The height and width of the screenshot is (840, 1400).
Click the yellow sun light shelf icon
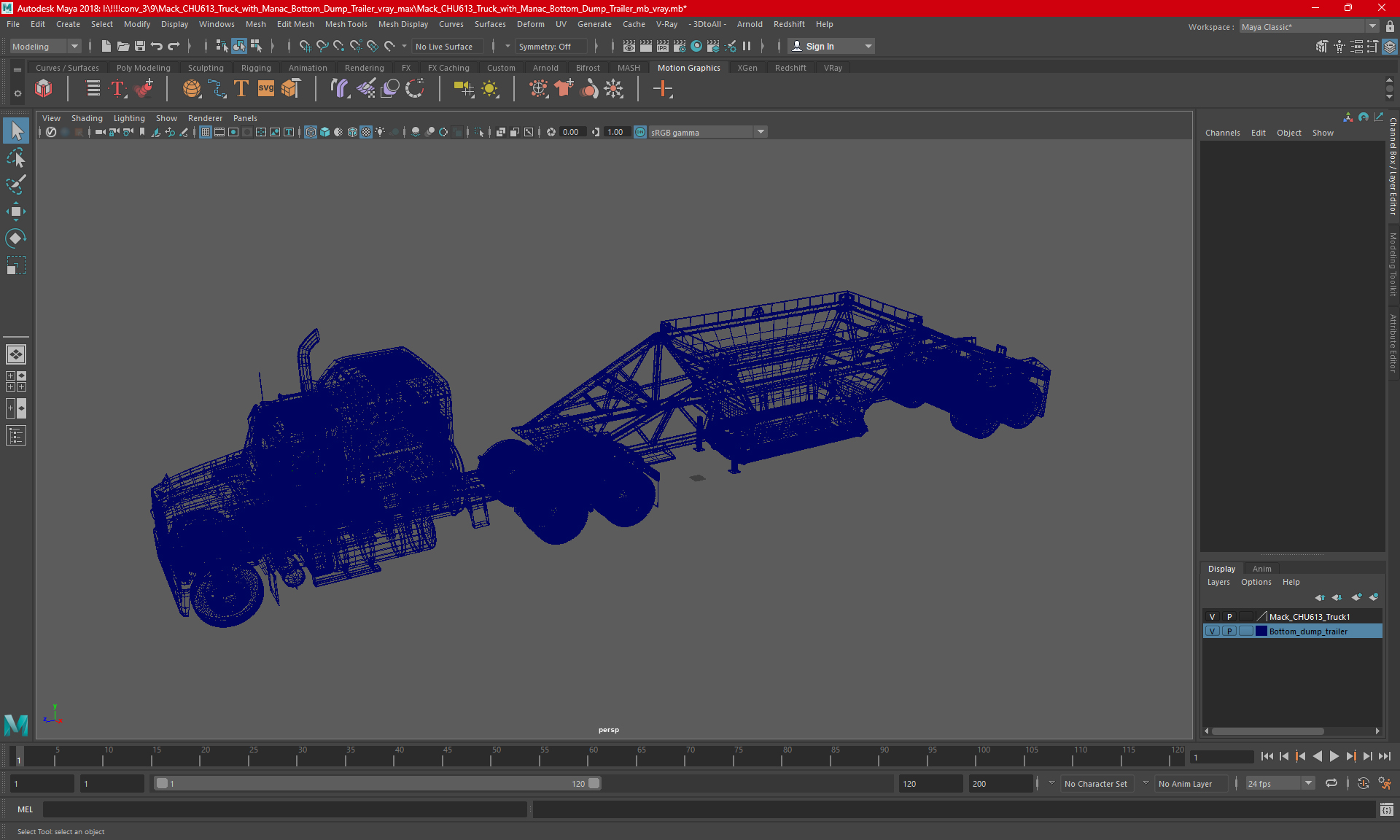[490, 89]
